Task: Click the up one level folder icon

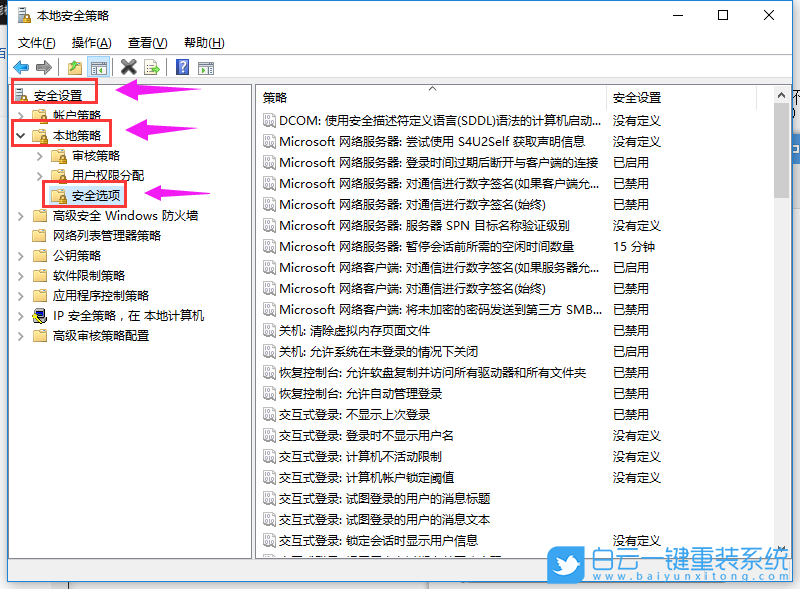Action: click(76, 67)
